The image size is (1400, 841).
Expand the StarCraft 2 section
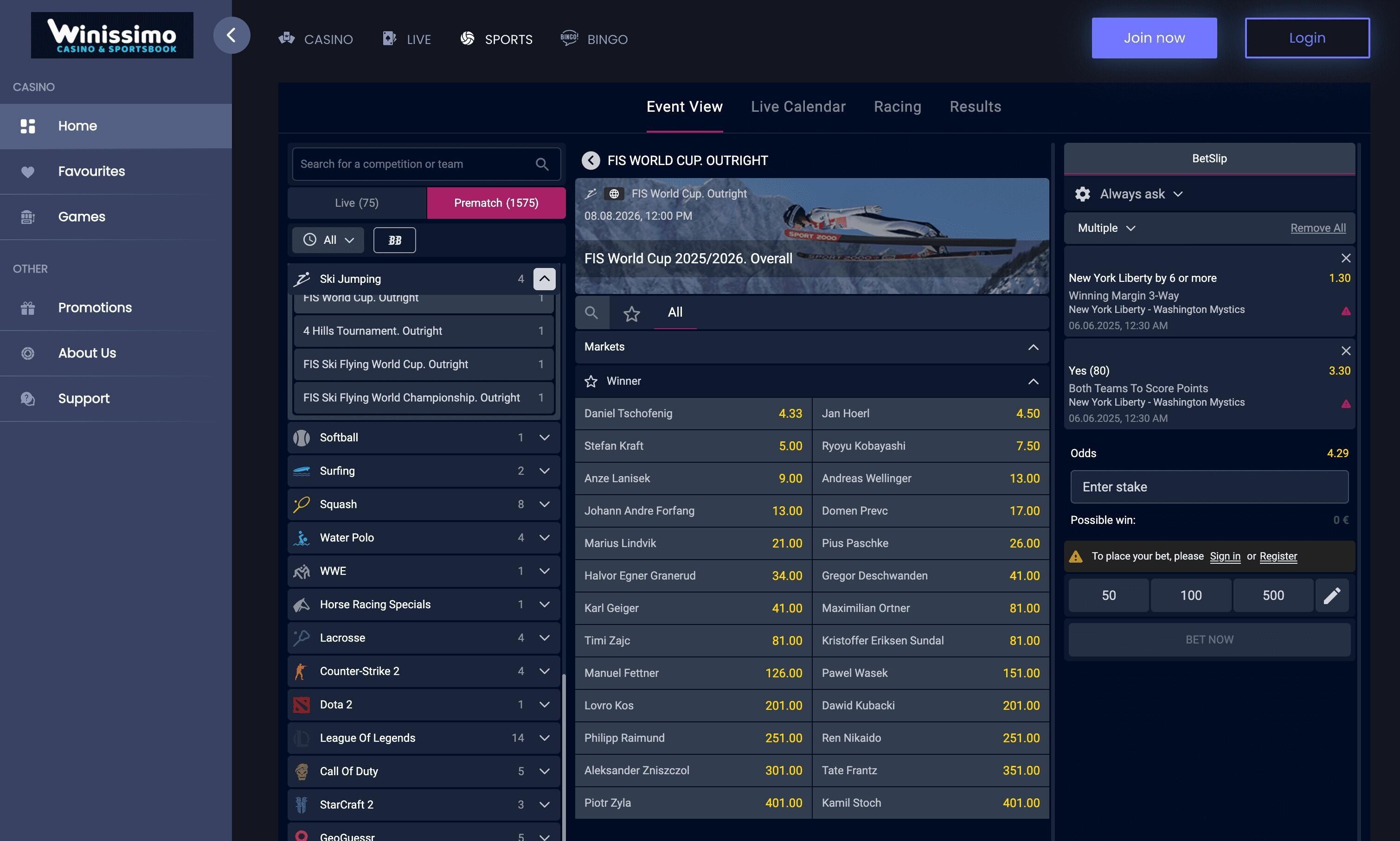[x=544, y=805]
